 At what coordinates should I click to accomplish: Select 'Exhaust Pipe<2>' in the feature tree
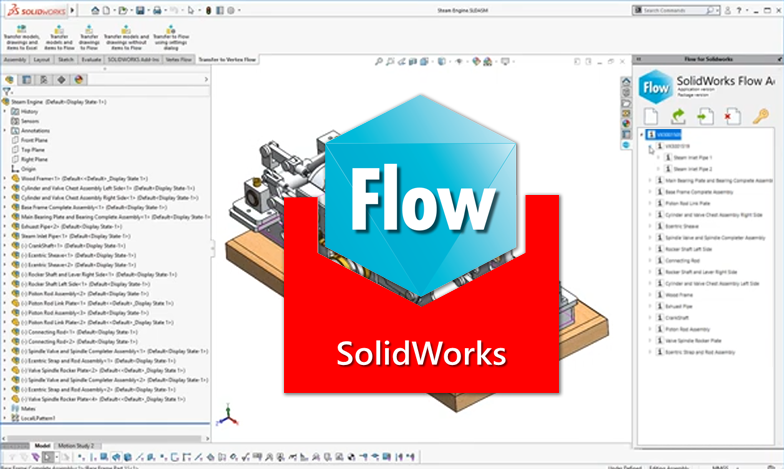pyautogui.click(x=72, y=226)
